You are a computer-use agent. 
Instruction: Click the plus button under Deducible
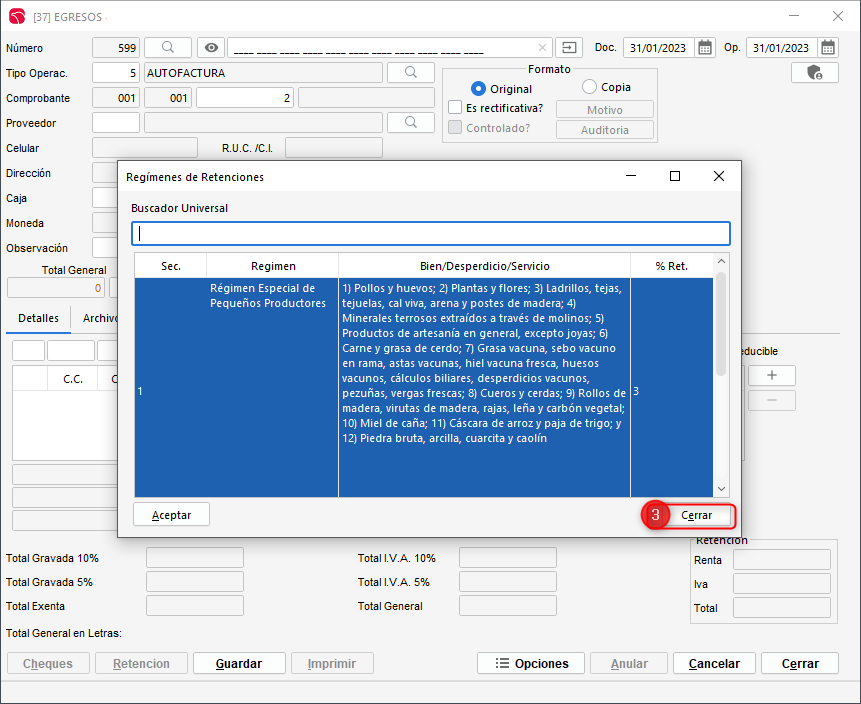click(771, 375)
